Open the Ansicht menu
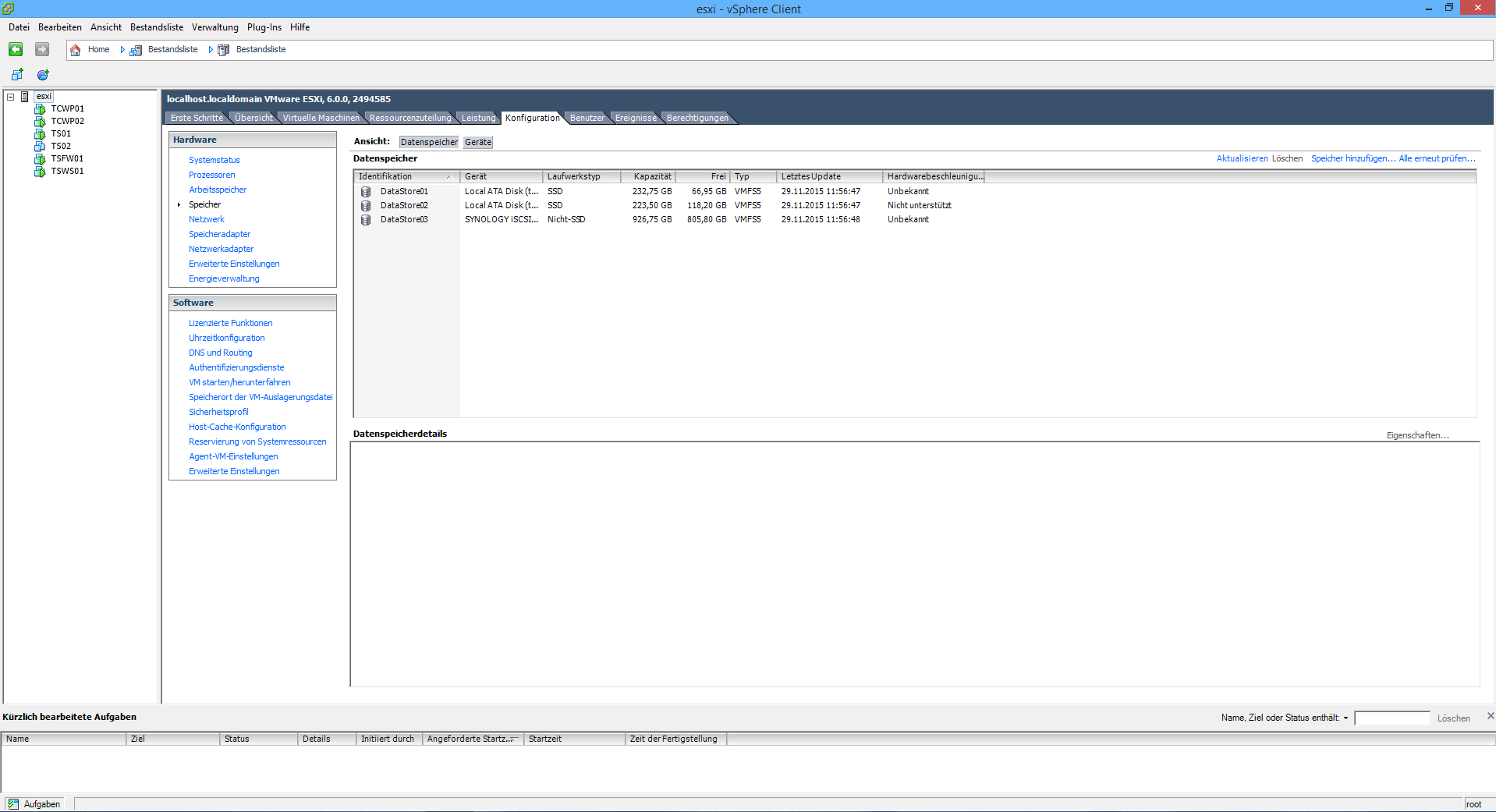 click(106, 27)
